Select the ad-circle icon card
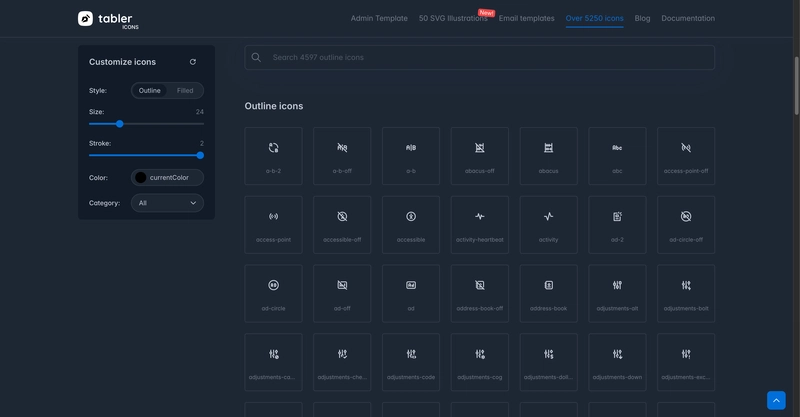Screen dimensions: 800x417 pos(273,293)
